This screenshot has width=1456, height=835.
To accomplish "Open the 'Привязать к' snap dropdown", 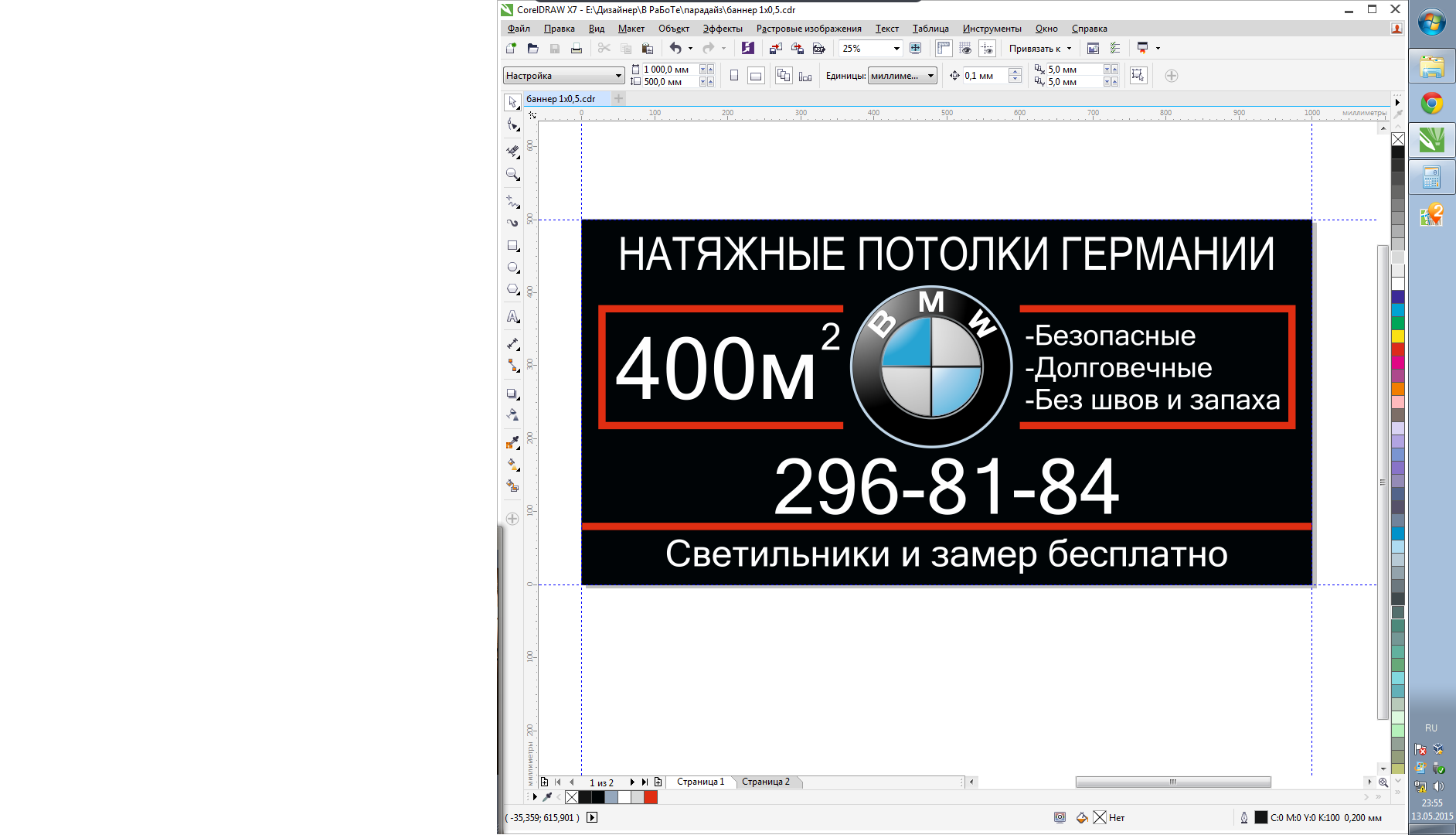I will [x=1040, y=48].
